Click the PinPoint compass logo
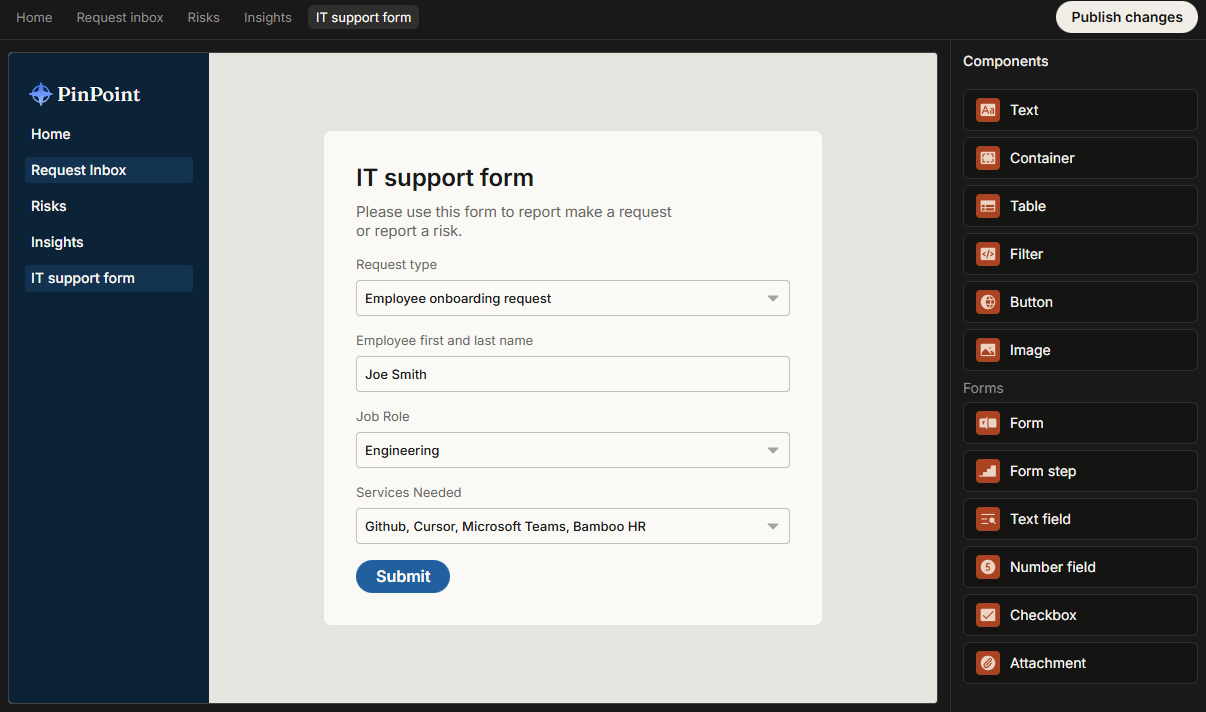This screenshot has height=712, width=1206. [41, 94]
